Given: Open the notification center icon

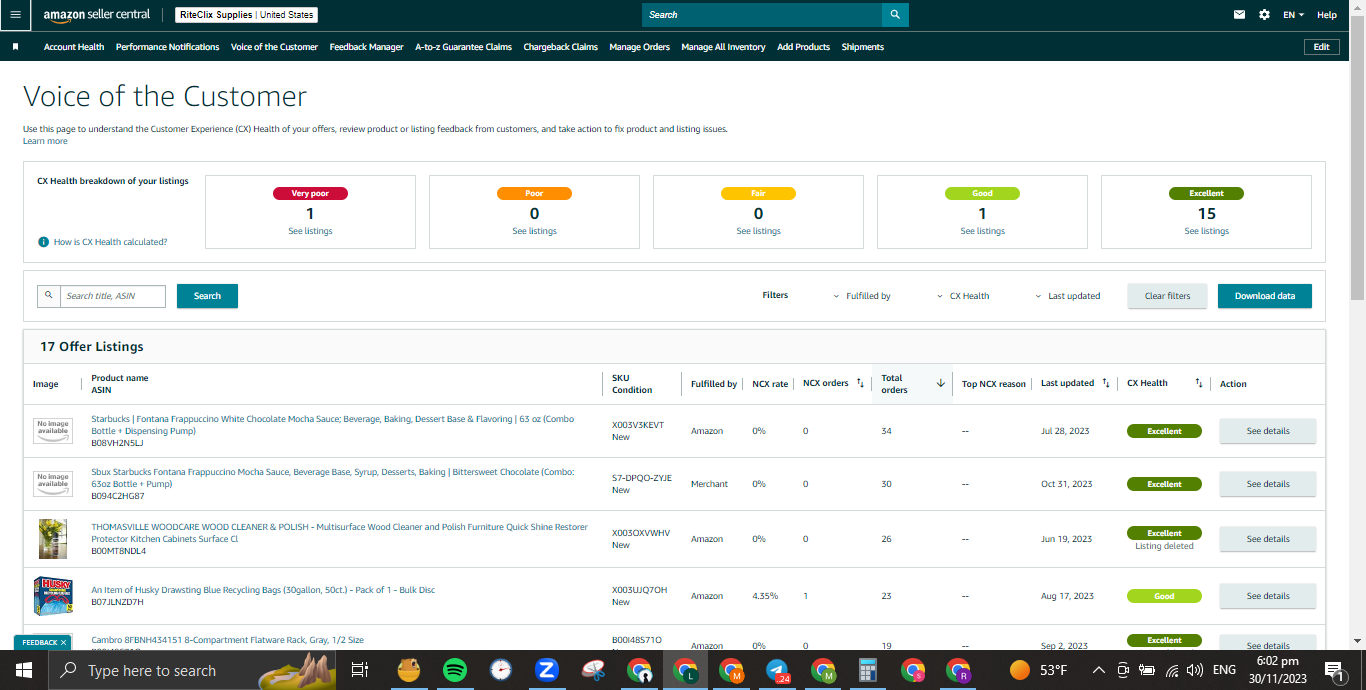Looking at the screenshot, I should coord(1333,670).
